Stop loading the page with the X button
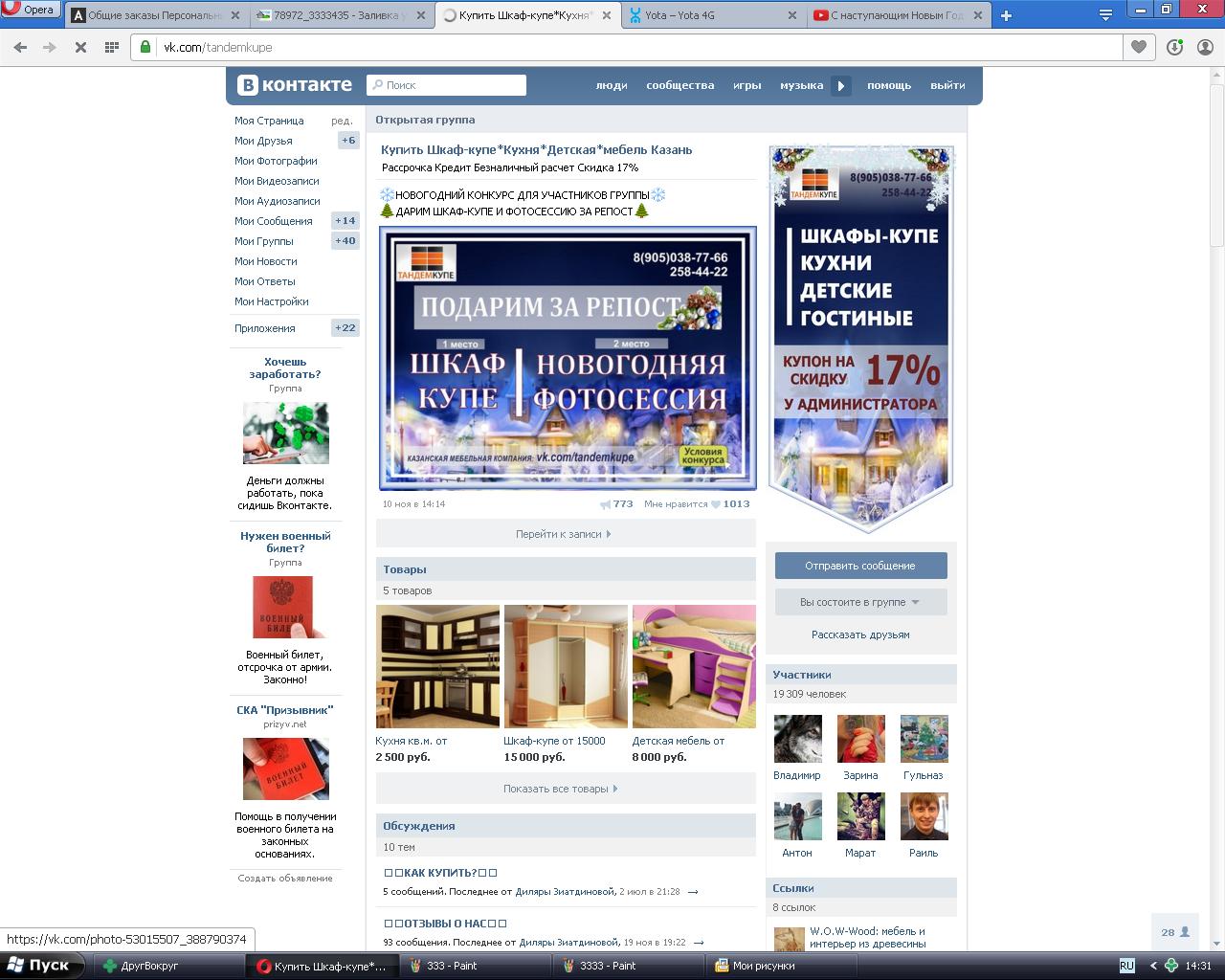 click(x=81, y=47)
